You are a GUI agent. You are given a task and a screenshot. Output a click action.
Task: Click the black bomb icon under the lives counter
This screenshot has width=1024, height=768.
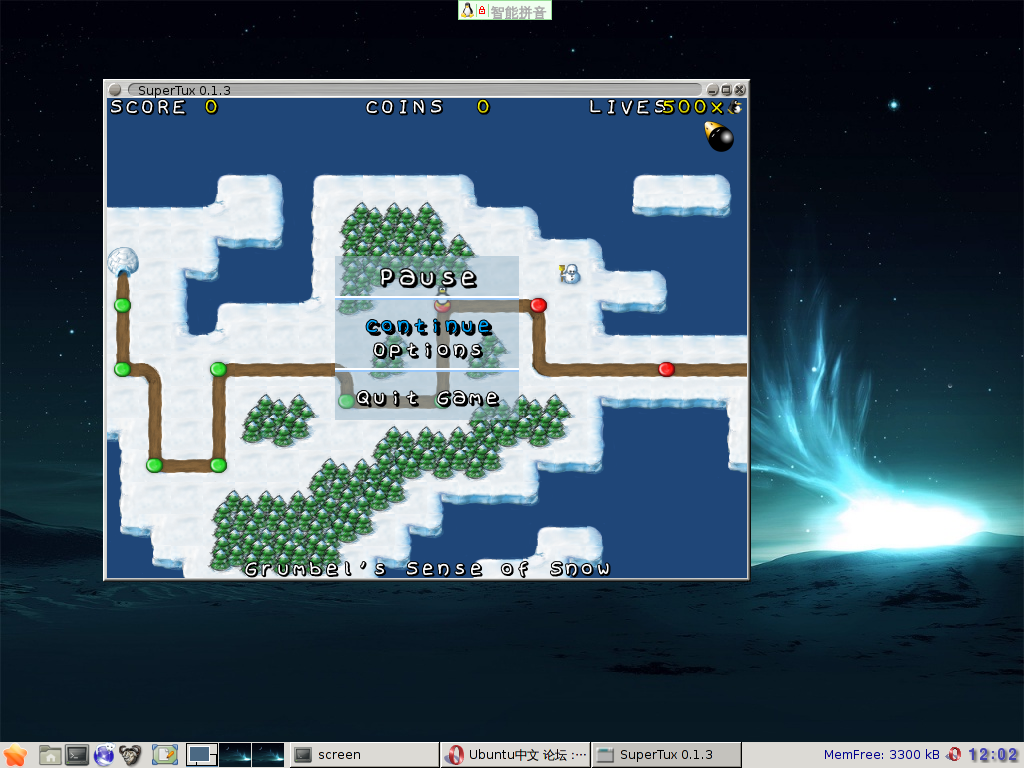pyautogui.click(x=719, y=136)
